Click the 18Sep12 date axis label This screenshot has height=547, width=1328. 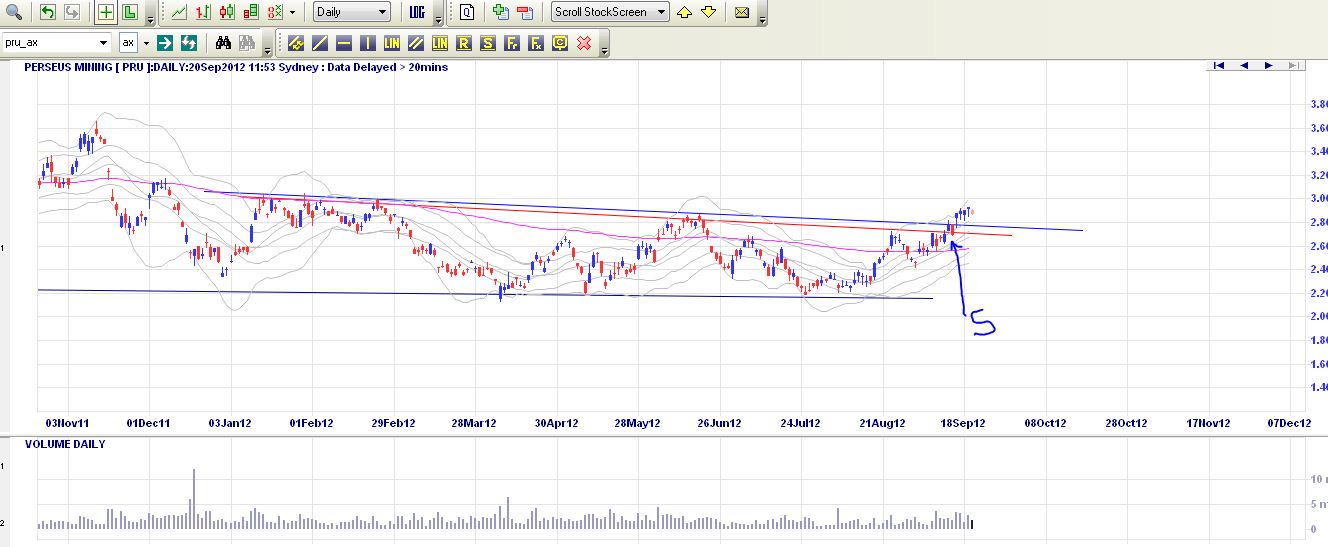coord(963,423)
